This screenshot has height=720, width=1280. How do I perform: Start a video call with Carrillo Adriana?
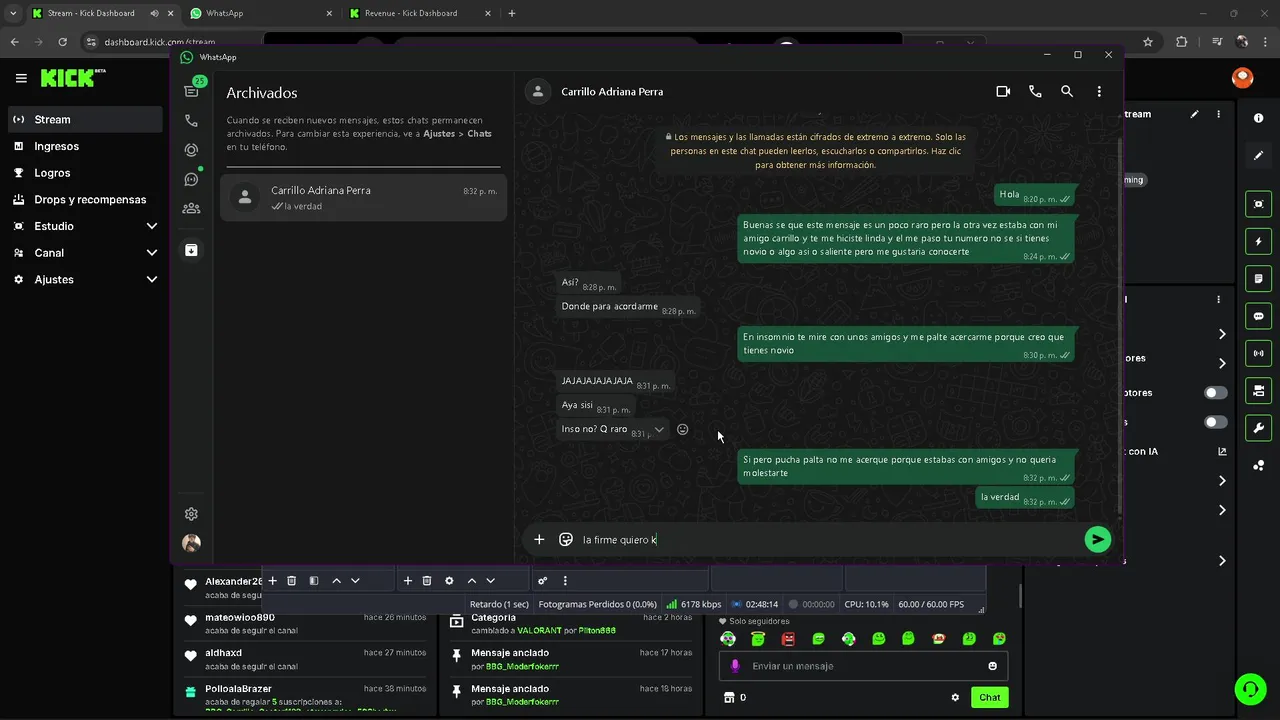1003,91
